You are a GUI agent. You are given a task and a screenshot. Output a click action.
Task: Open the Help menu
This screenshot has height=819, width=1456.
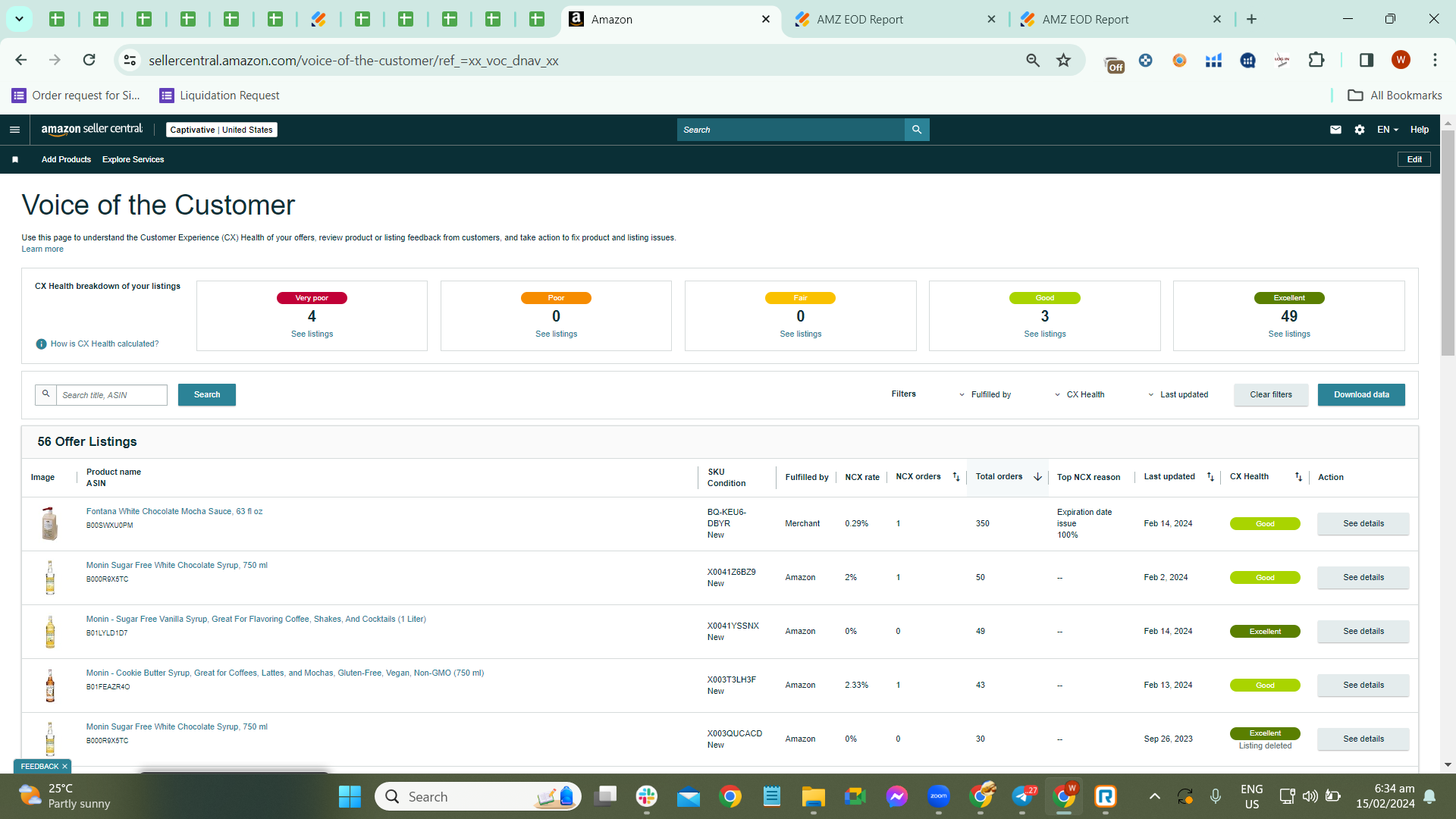coord(1420,130)
